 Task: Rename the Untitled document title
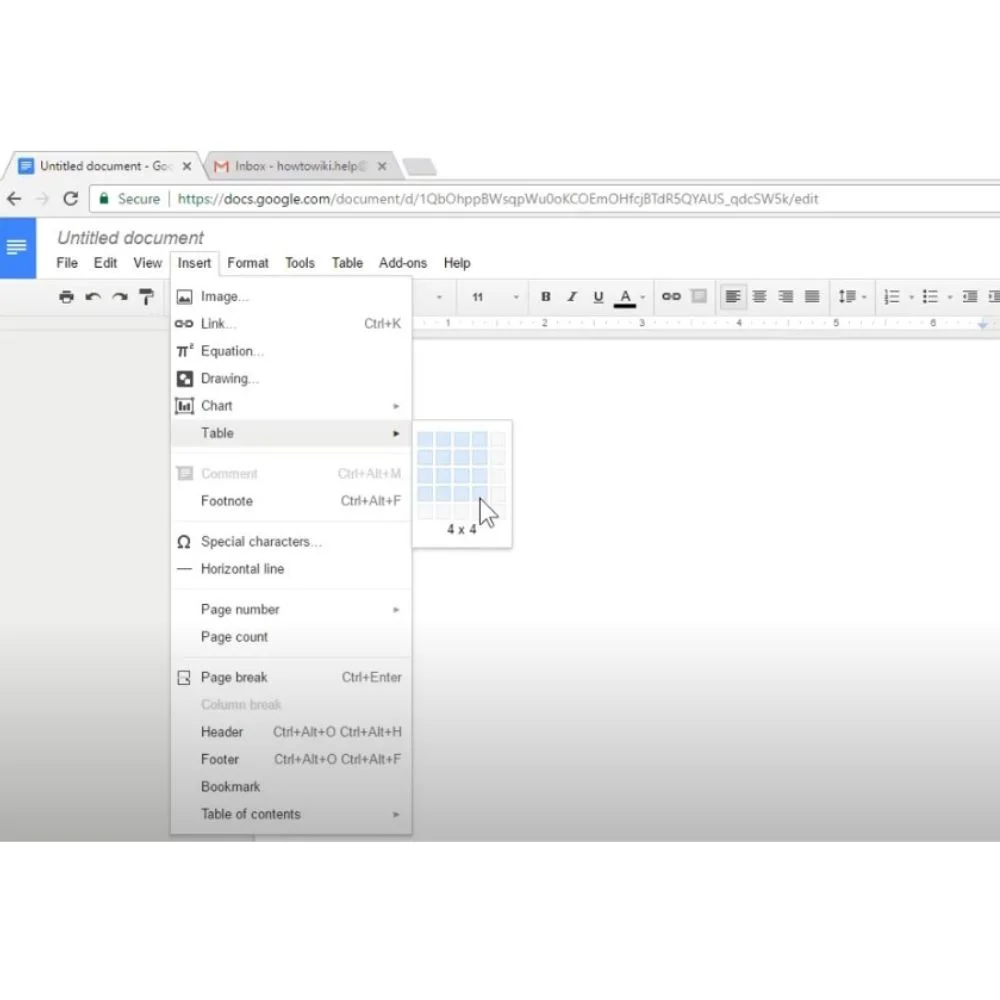[131, 238]
